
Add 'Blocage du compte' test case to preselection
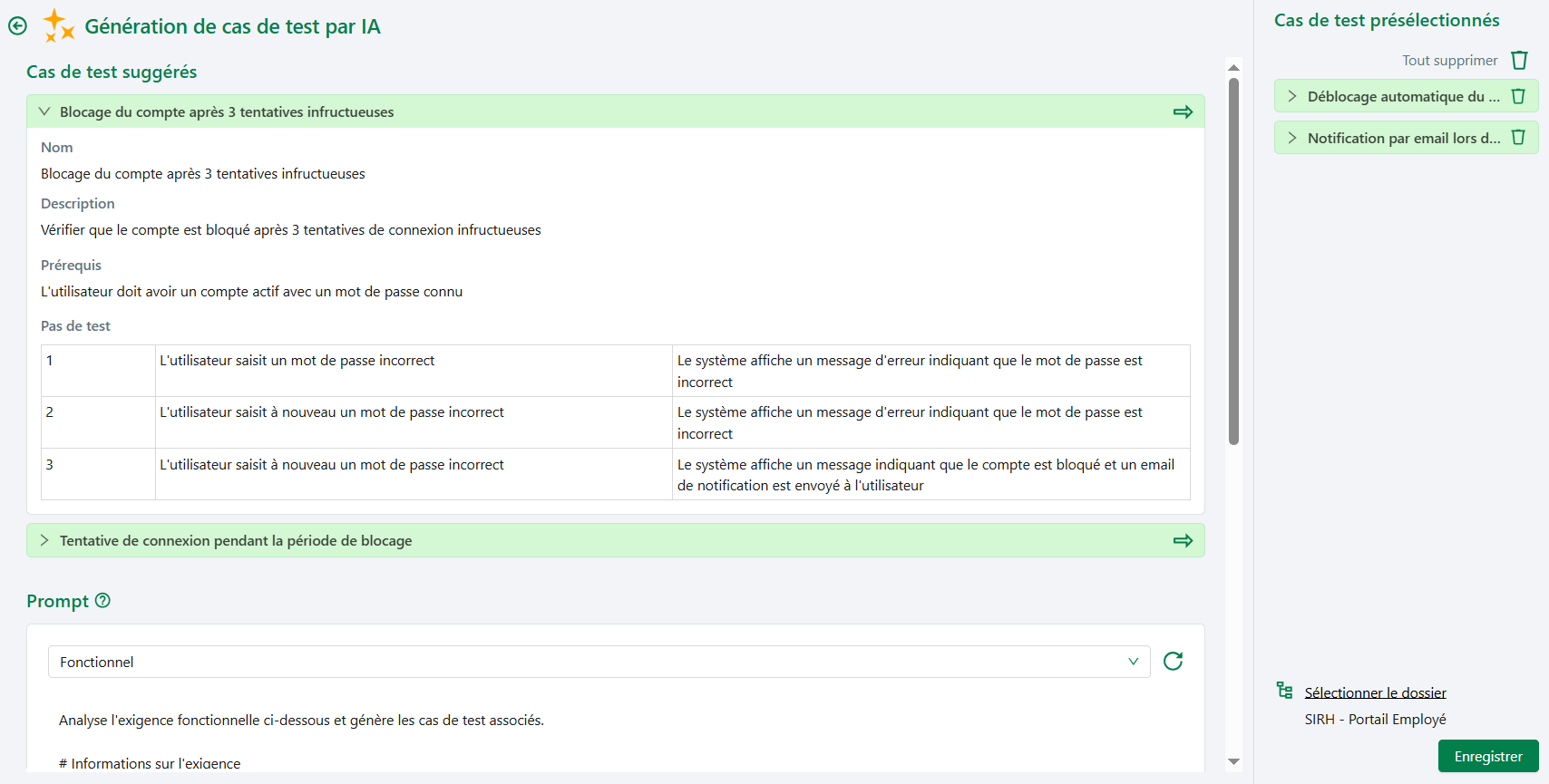pyautogui.click(x=1183, y=112)
